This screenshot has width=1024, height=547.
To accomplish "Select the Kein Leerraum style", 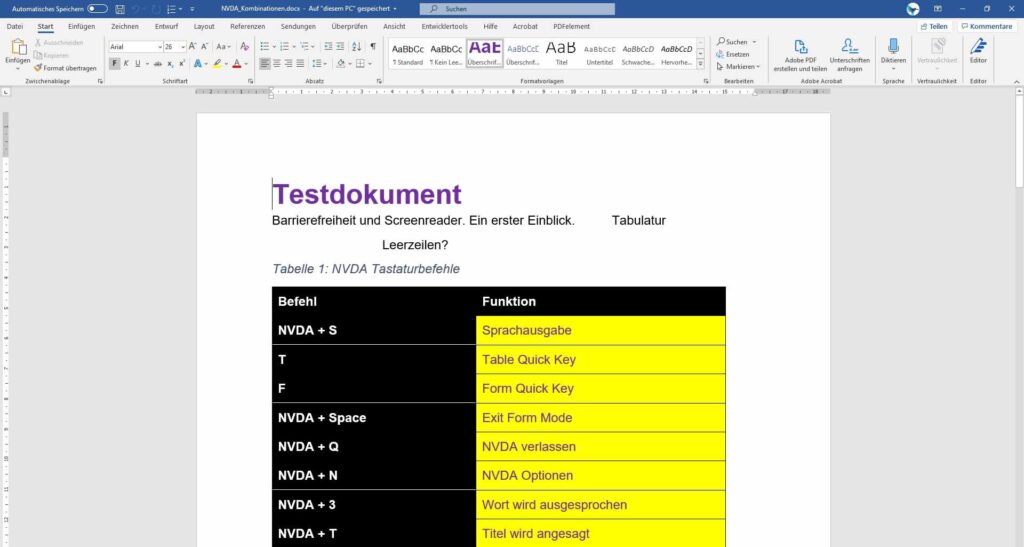I will [446, 53].
